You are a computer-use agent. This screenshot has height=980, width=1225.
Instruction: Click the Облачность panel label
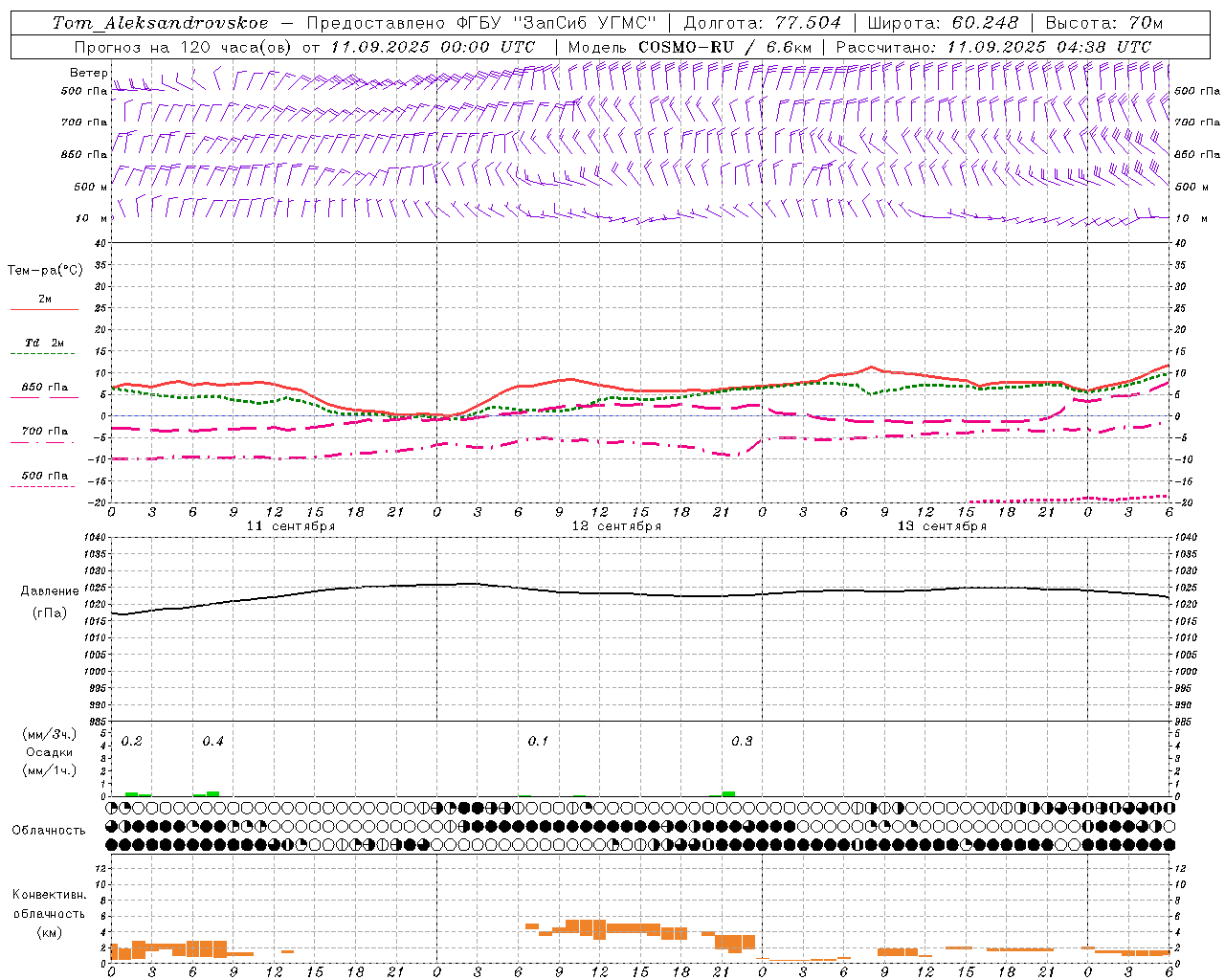[x=49, y=831]
